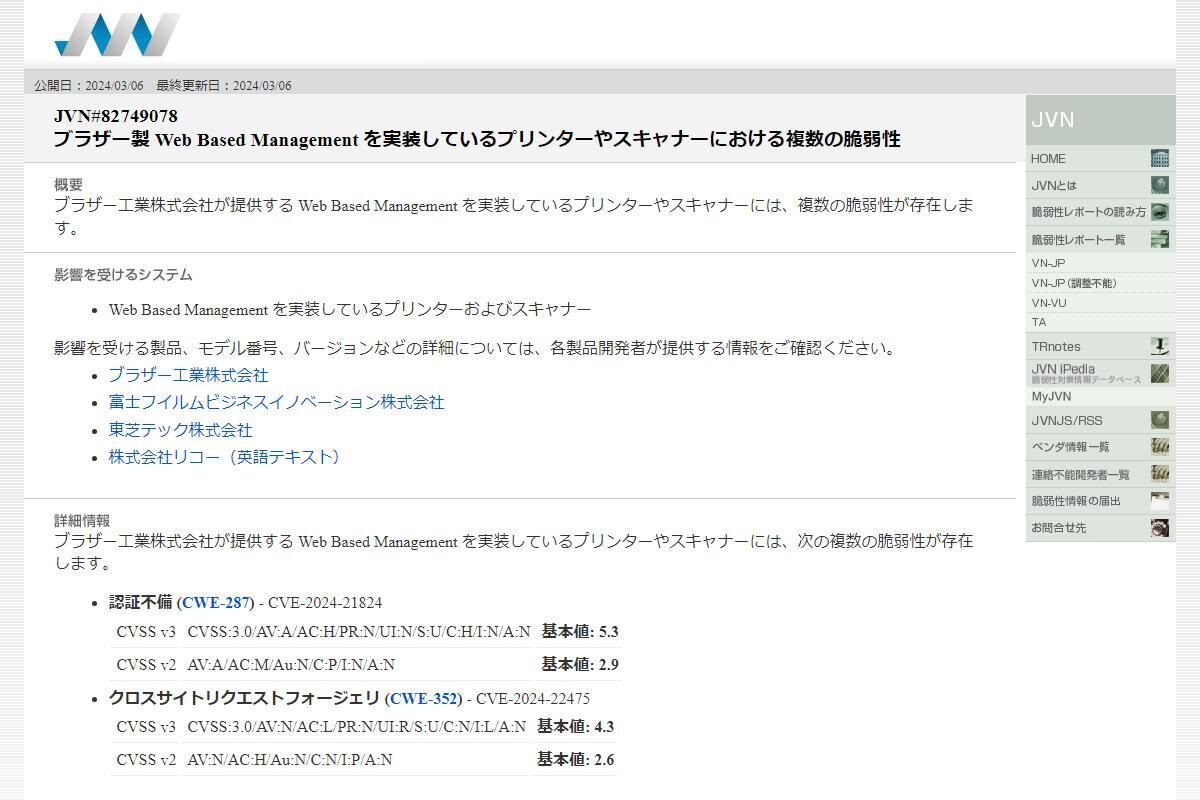The height and width of the screenshot is (800, 1200).
Task: Click vector AV:A/AC:M/Au:N/C:P/I:N/A:N
Action: pos(291,665)
